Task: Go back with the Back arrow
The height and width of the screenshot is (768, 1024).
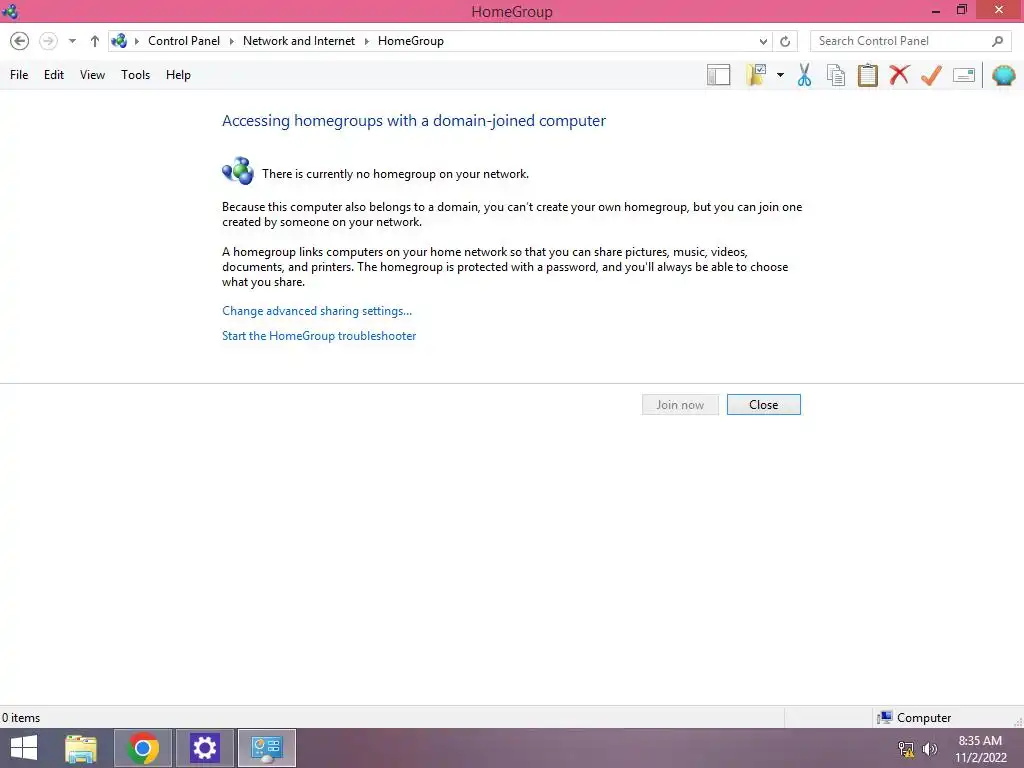Action: (x=20, y=41)
